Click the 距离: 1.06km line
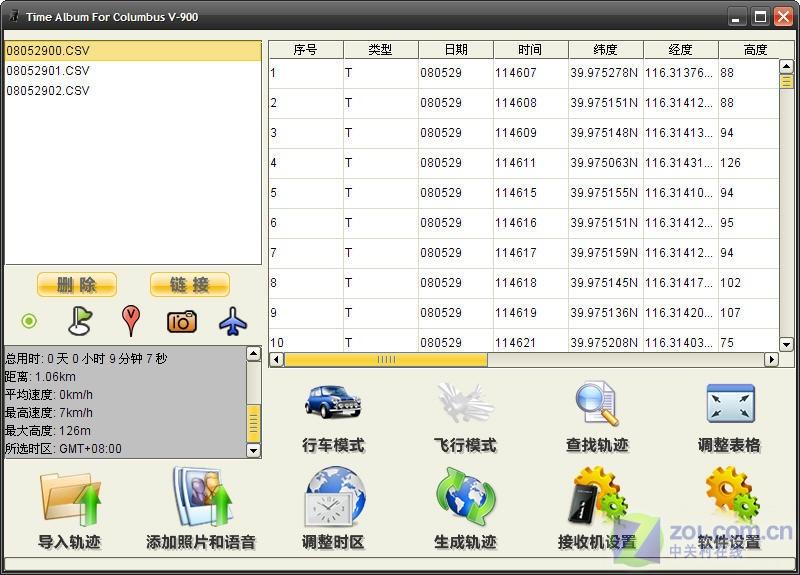This screenshot has width=800, height=575. click(40, 377)
